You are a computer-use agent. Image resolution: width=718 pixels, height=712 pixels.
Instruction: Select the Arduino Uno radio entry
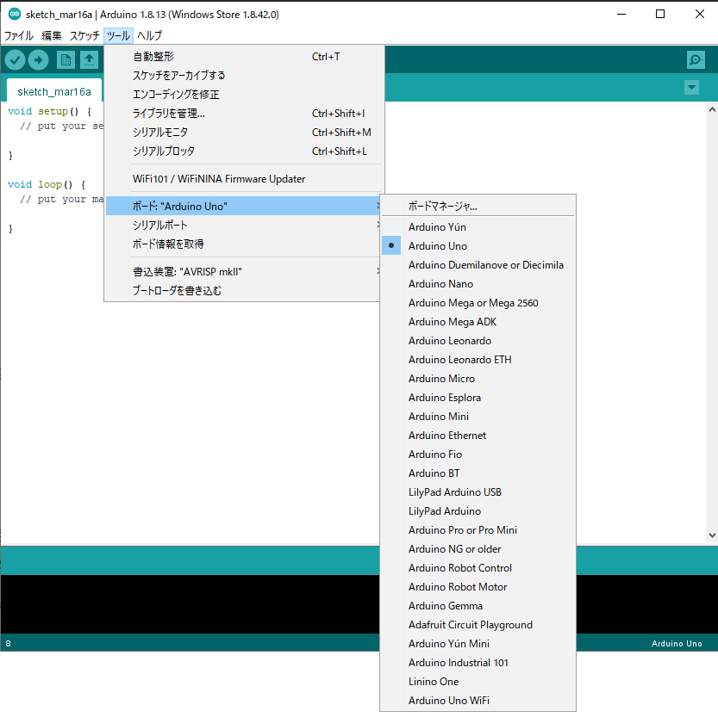(x=478, y=246)
